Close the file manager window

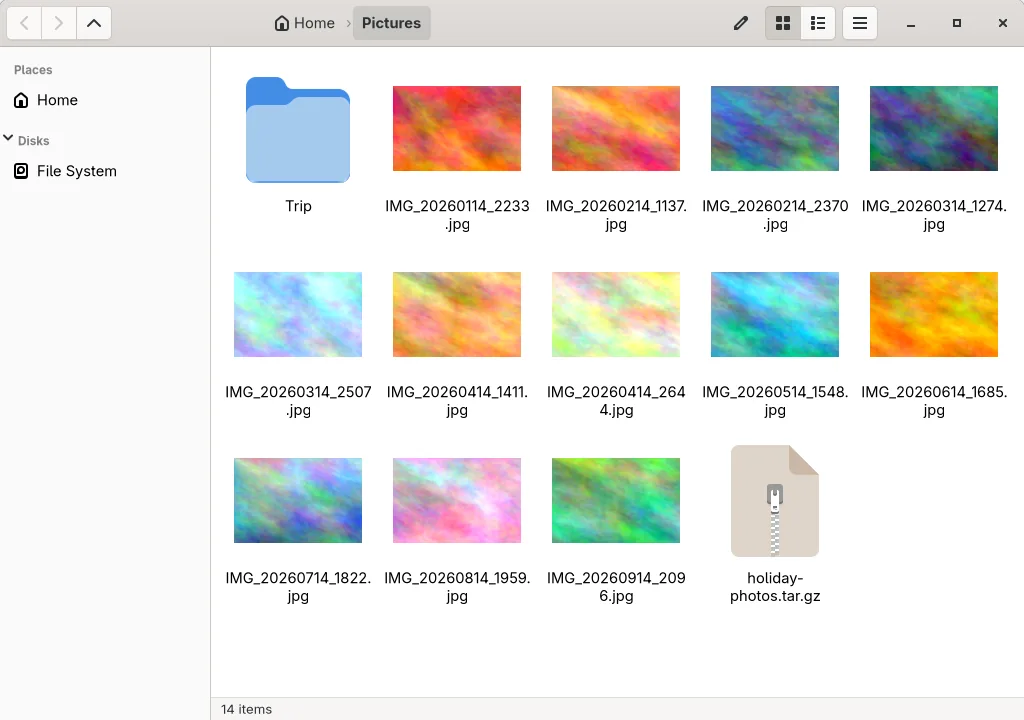1002,24
